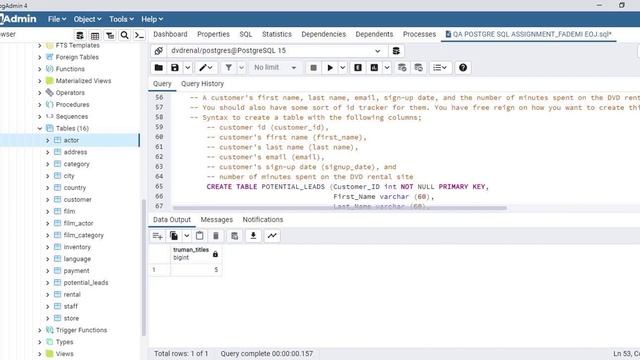The width and height of the screenshot is (640, 360).
Task: Switch to the Properties tab
Action: click(x=213, y=34)
